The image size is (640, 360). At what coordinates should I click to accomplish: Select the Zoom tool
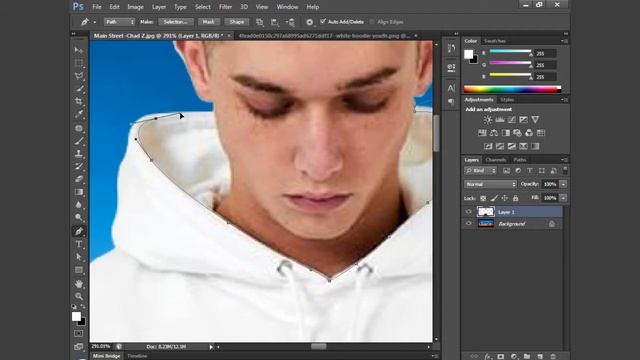click(x=79, y=296)
